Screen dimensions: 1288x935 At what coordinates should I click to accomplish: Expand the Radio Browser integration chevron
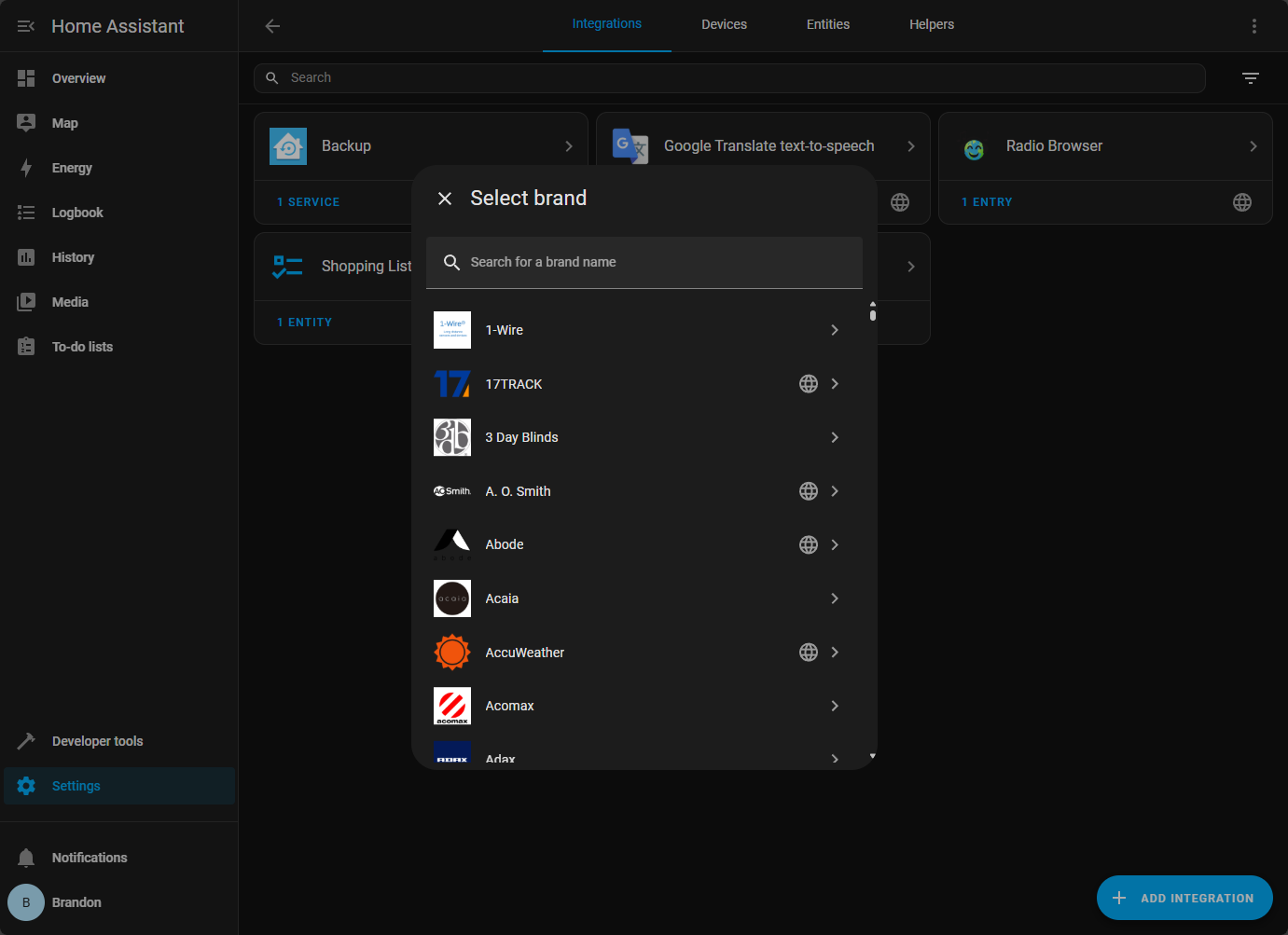(1253, 146)
